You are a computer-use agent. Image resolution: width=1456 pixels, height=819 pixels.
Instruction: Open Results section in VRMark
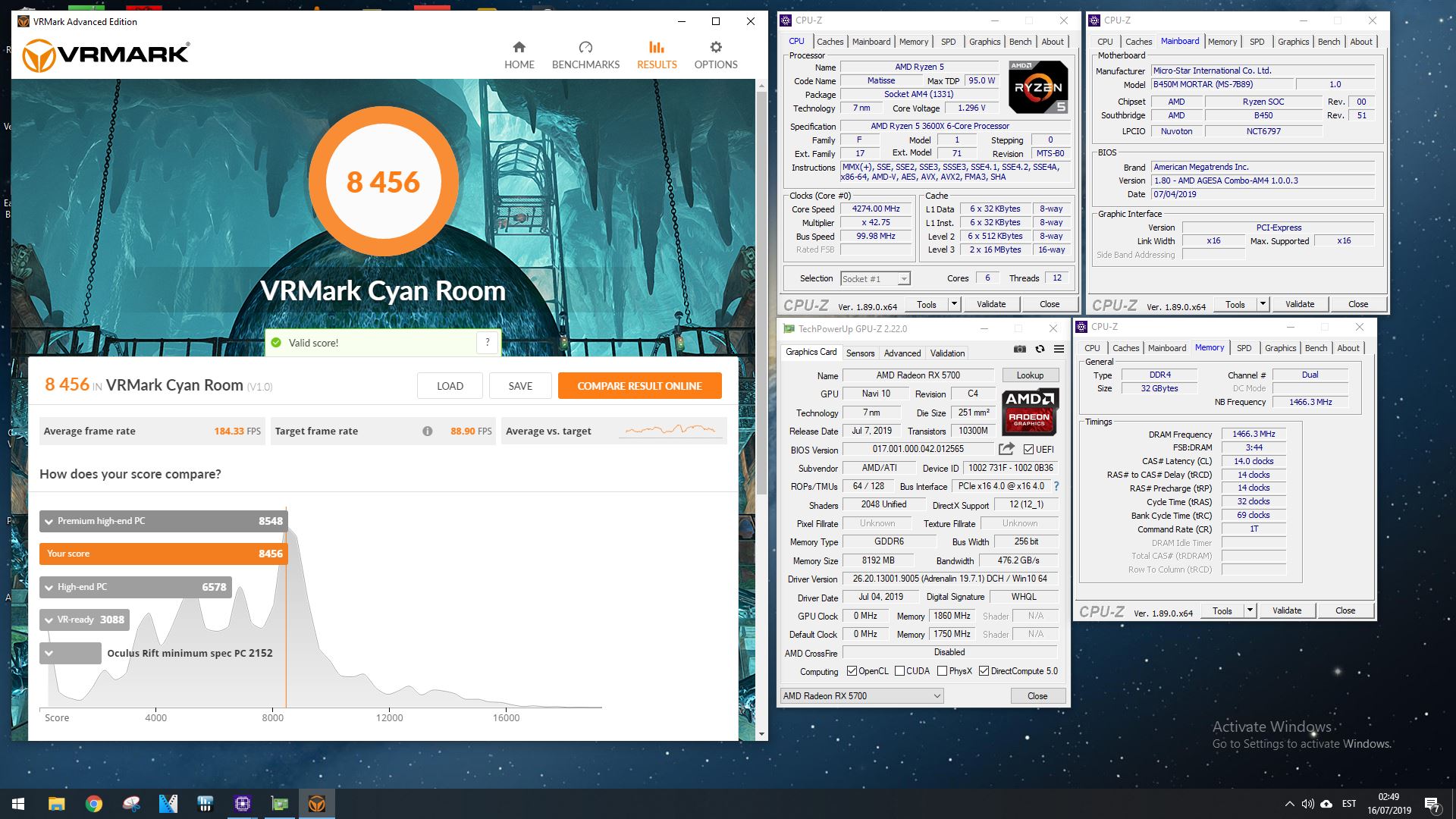[x=657, y=55]
